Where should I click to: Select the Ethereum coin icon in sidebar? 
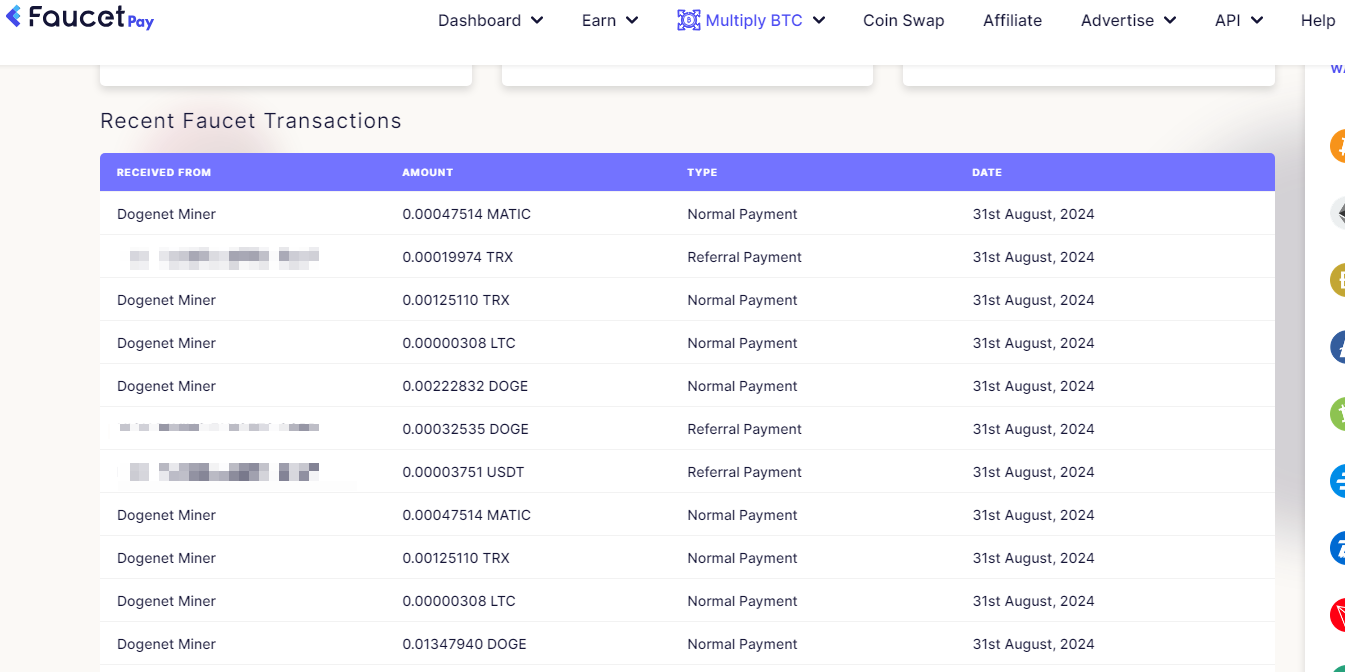tap(1337, 212)
